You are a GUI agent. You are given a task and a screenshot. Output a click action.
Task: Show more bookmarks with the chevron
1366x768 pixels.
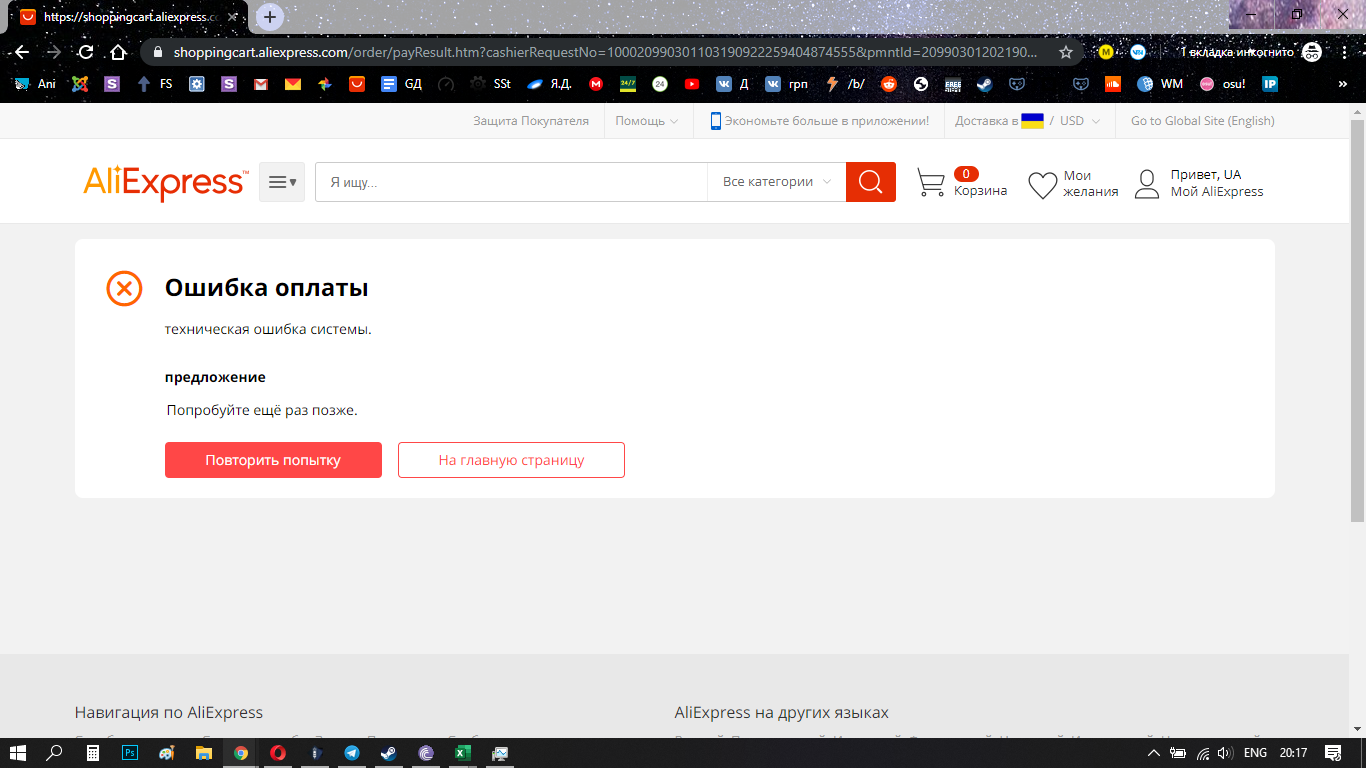click(1344, 84)
